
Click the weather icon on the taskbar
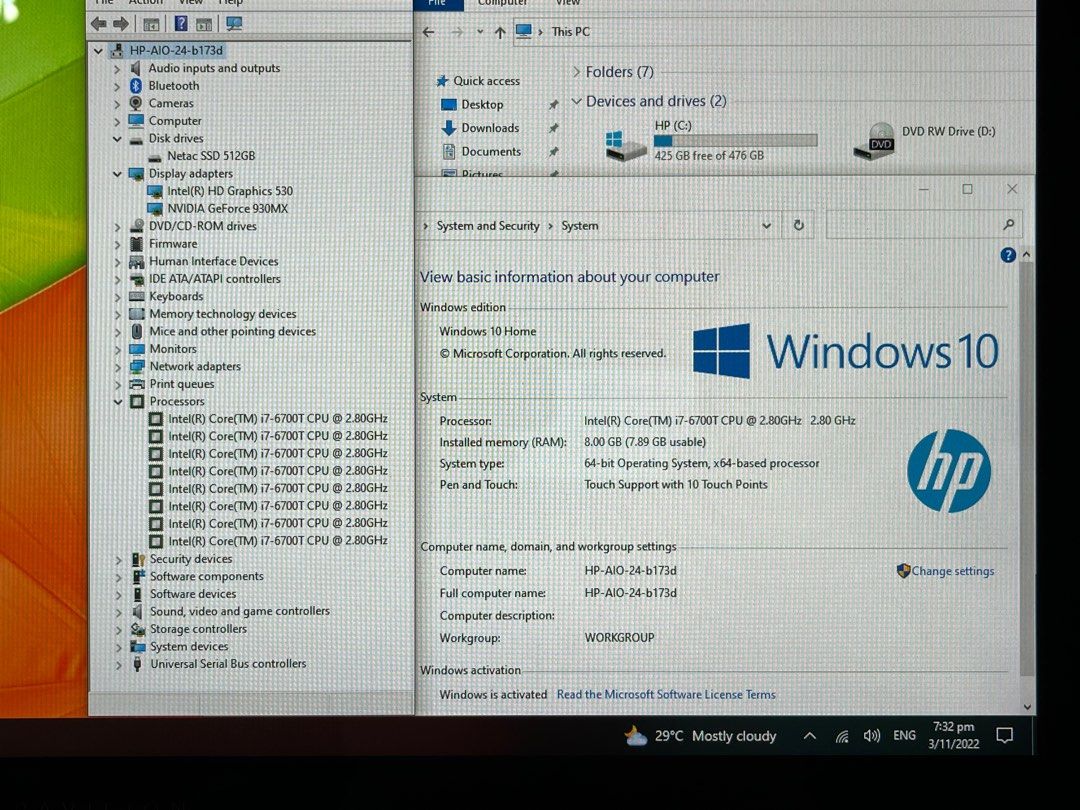634,735
